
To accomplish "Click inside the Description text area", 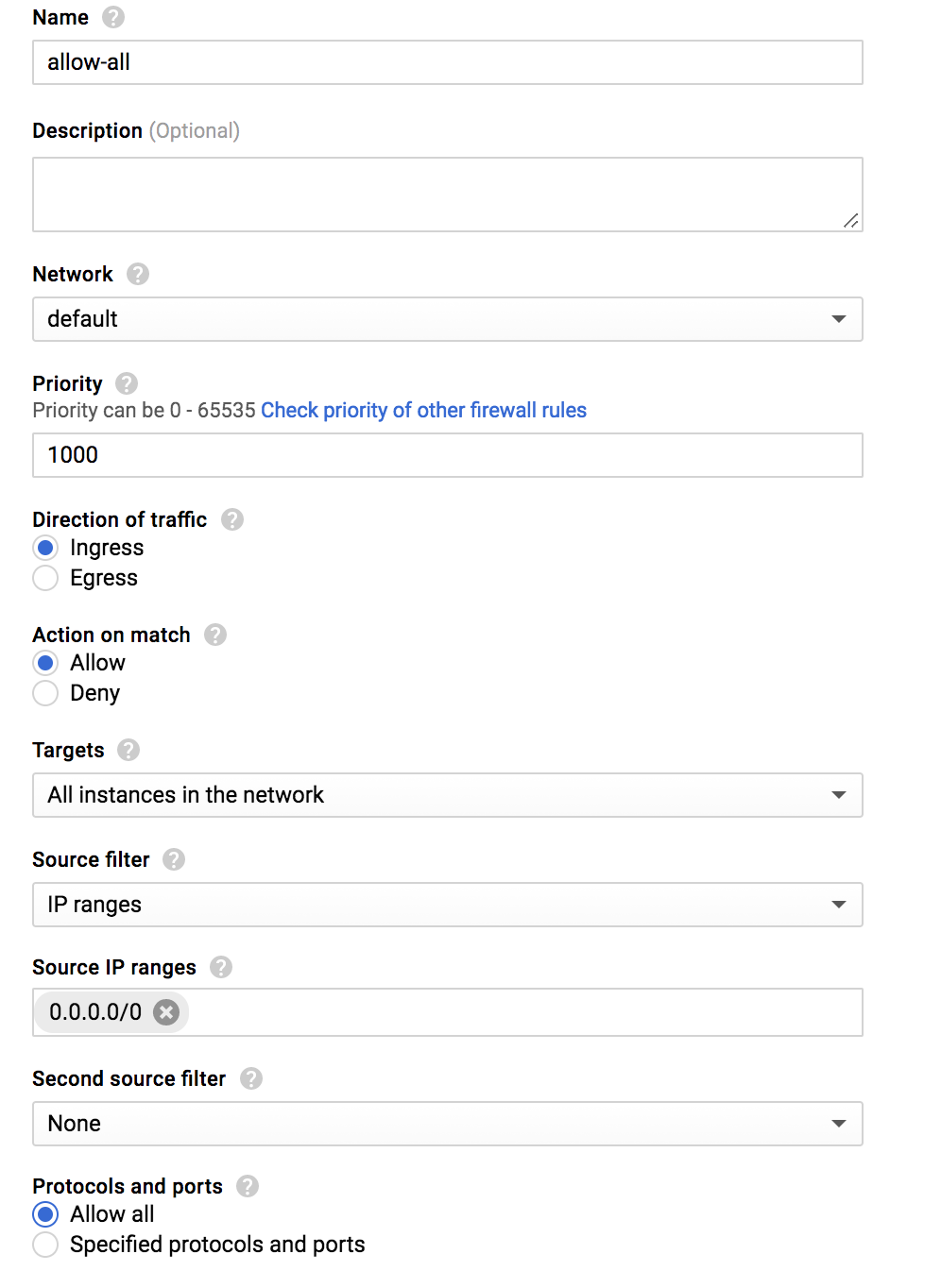I will click(x=448, y=194).
